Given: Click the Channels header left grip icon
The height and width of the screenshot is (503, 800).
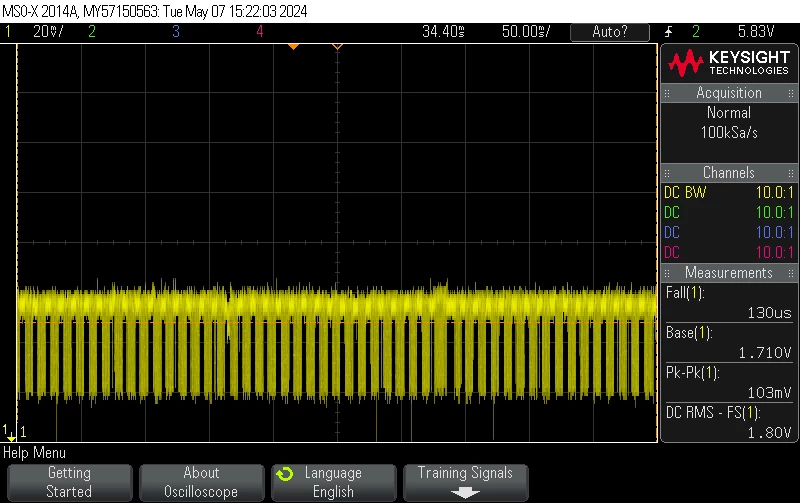Looking at the screenshot, I should point(667,173).
